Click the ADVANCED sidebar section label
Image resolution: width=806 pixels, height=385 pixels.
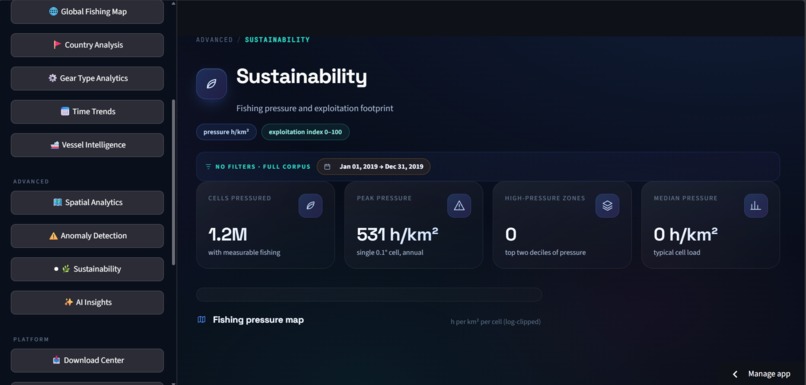pyautogui.click(x=31, y=181)
